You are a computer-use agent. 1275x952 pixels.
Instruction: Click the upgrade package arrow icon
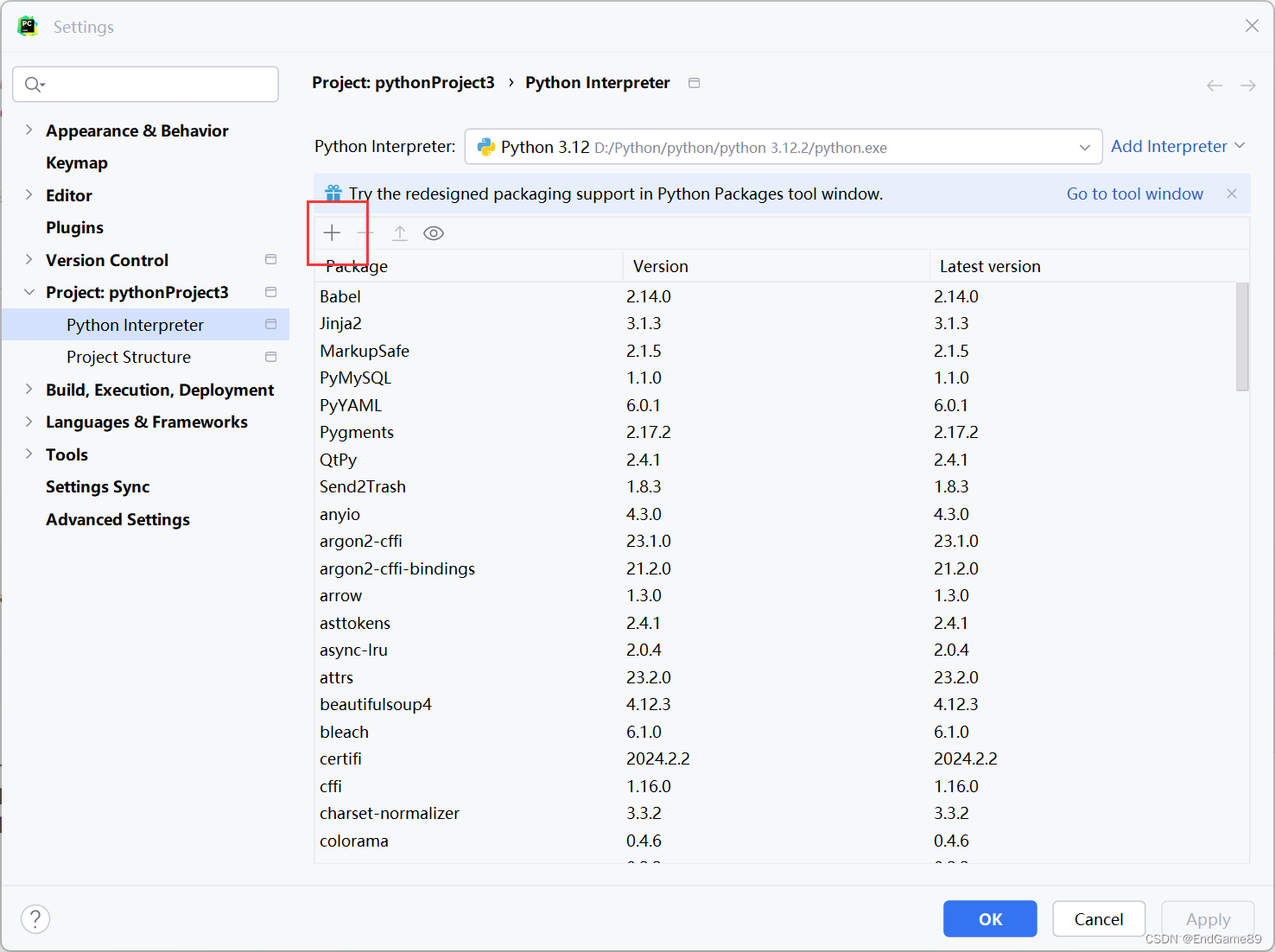click(400, 232)
